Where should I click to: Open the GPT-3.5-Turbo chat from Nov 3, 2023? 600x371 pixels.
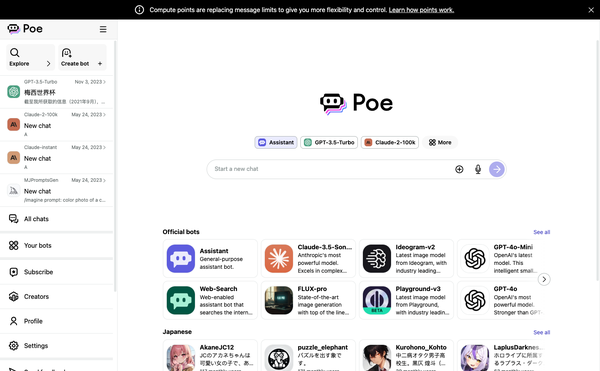click(57, 92)
